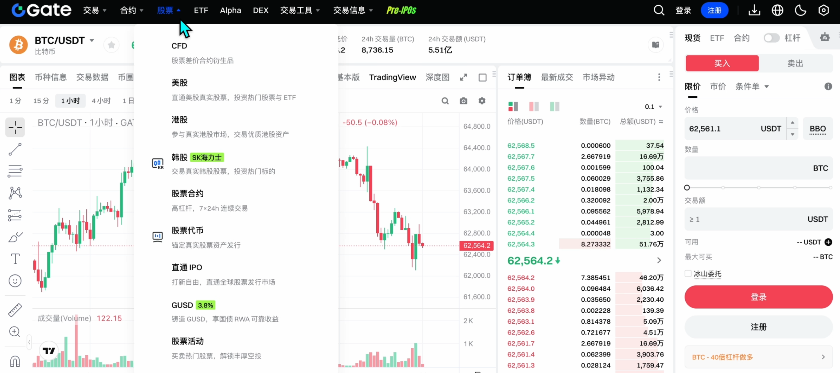Click the blue 注册 button in header

(x=715, y=10)
